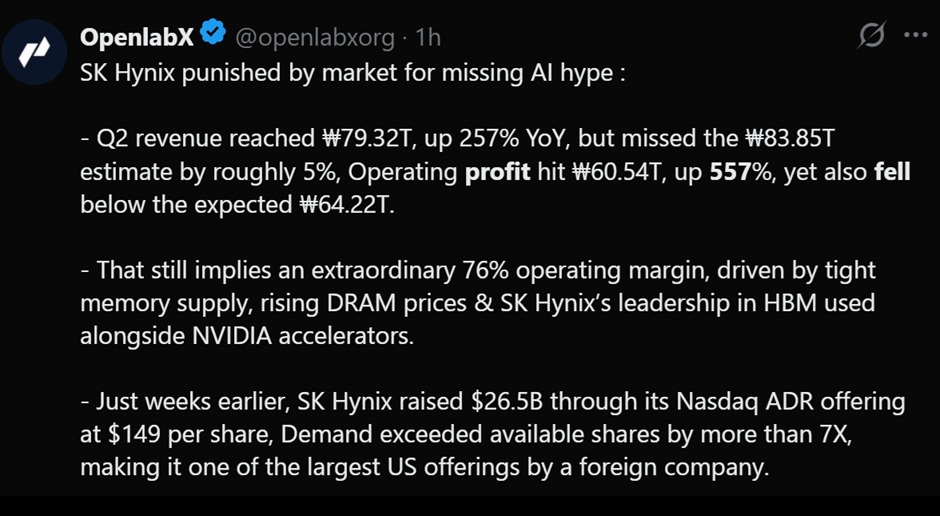The width and height of the screenshot is (940, 516).
Task: Open the OpenlabX profile avatar
Action: point(34,52)
